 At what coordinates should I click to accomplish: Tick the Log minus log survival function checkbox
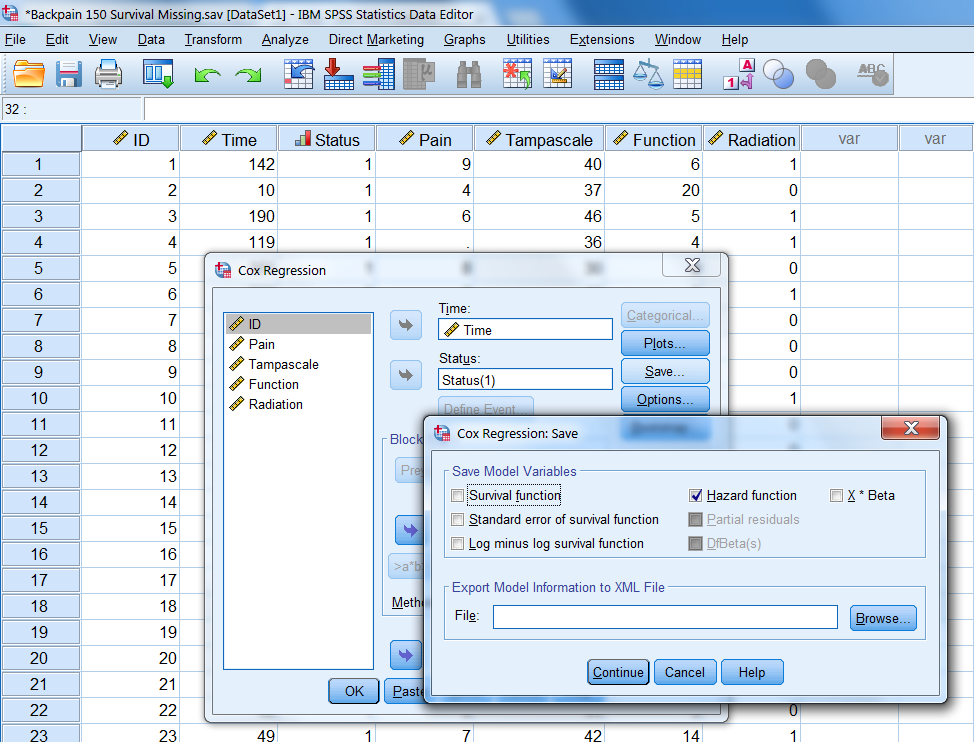tap(458, 544)
